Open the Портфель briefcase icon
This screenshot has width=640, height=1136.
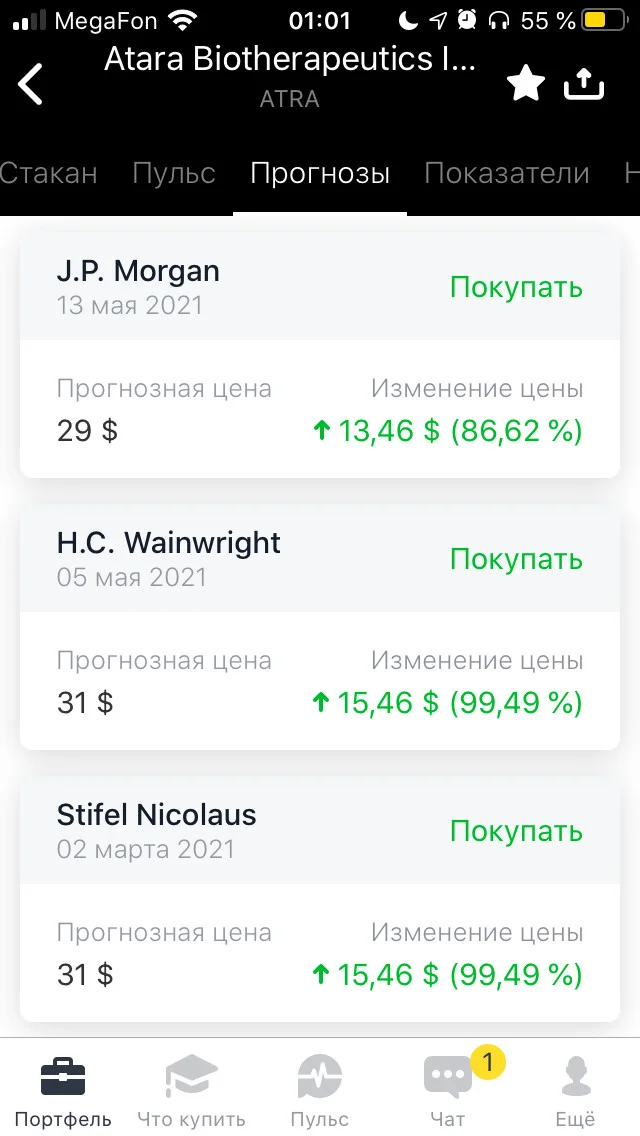63,1077
